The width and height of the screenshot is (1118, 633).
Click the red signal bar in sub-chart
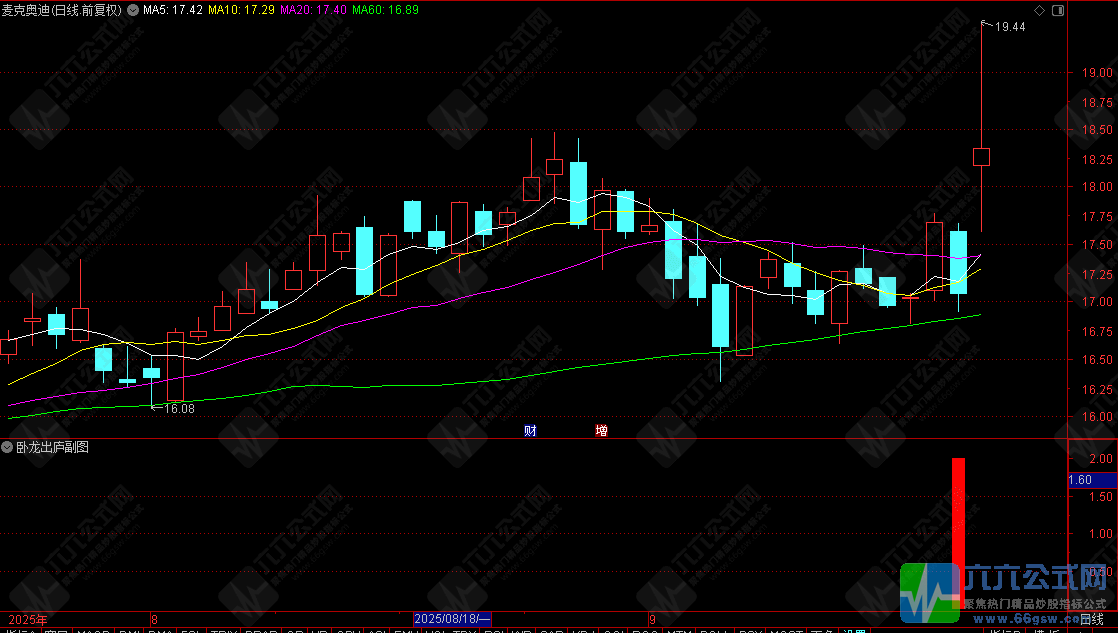pyautogui.click(x=958, y=533)
